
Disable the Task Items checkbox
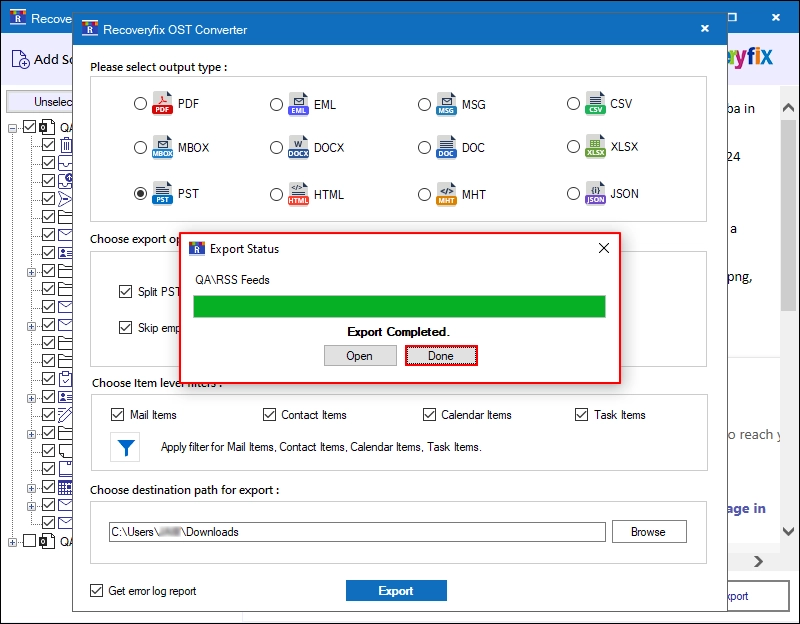581,414
